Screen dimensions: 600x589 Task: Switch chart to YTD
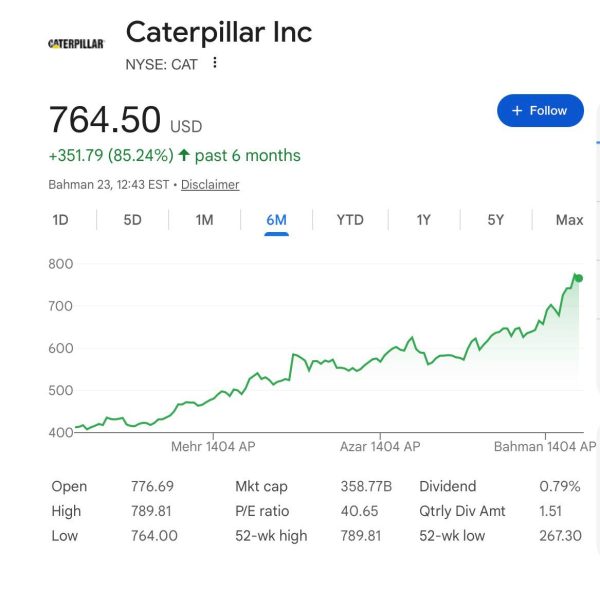tap(350, 220)
